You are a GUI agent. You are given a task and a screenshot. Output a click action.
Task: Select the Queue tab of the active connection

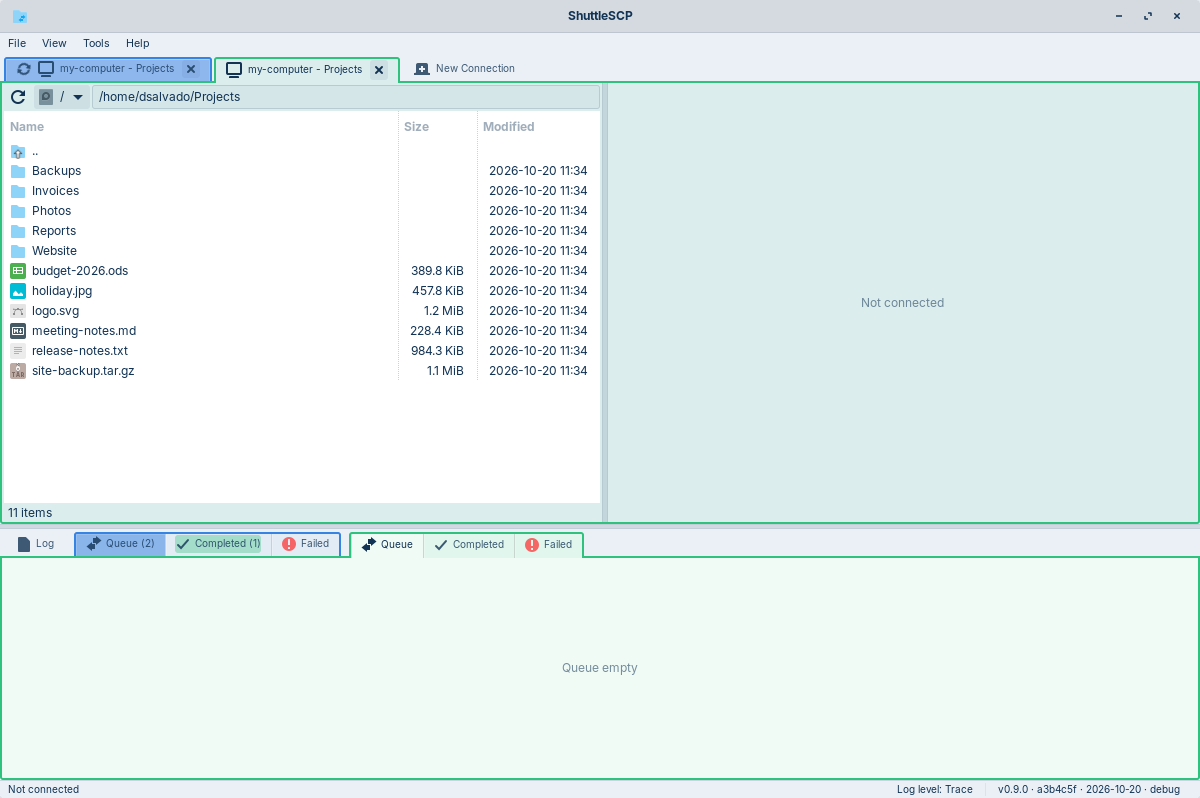tap(387, 545)
